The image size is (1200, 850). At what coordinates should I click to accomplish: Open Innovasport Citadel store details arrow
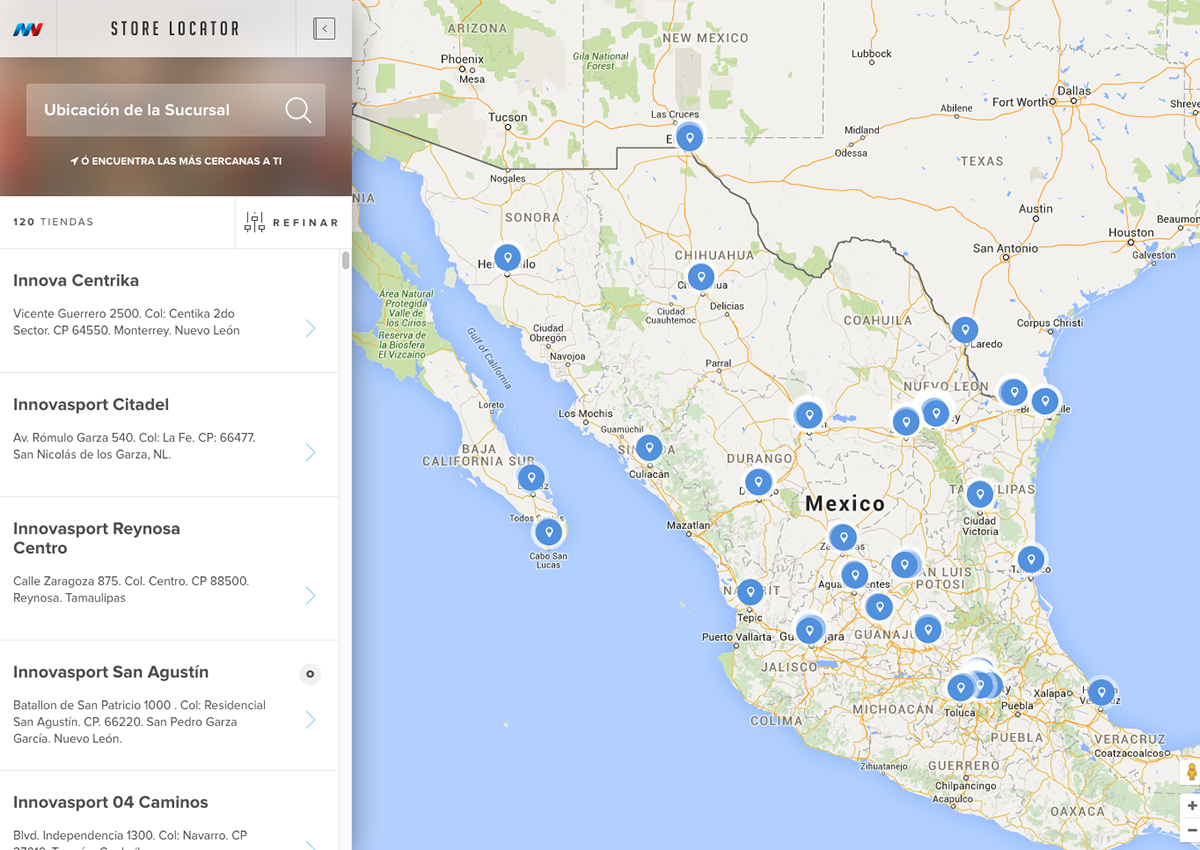point(310,453)
